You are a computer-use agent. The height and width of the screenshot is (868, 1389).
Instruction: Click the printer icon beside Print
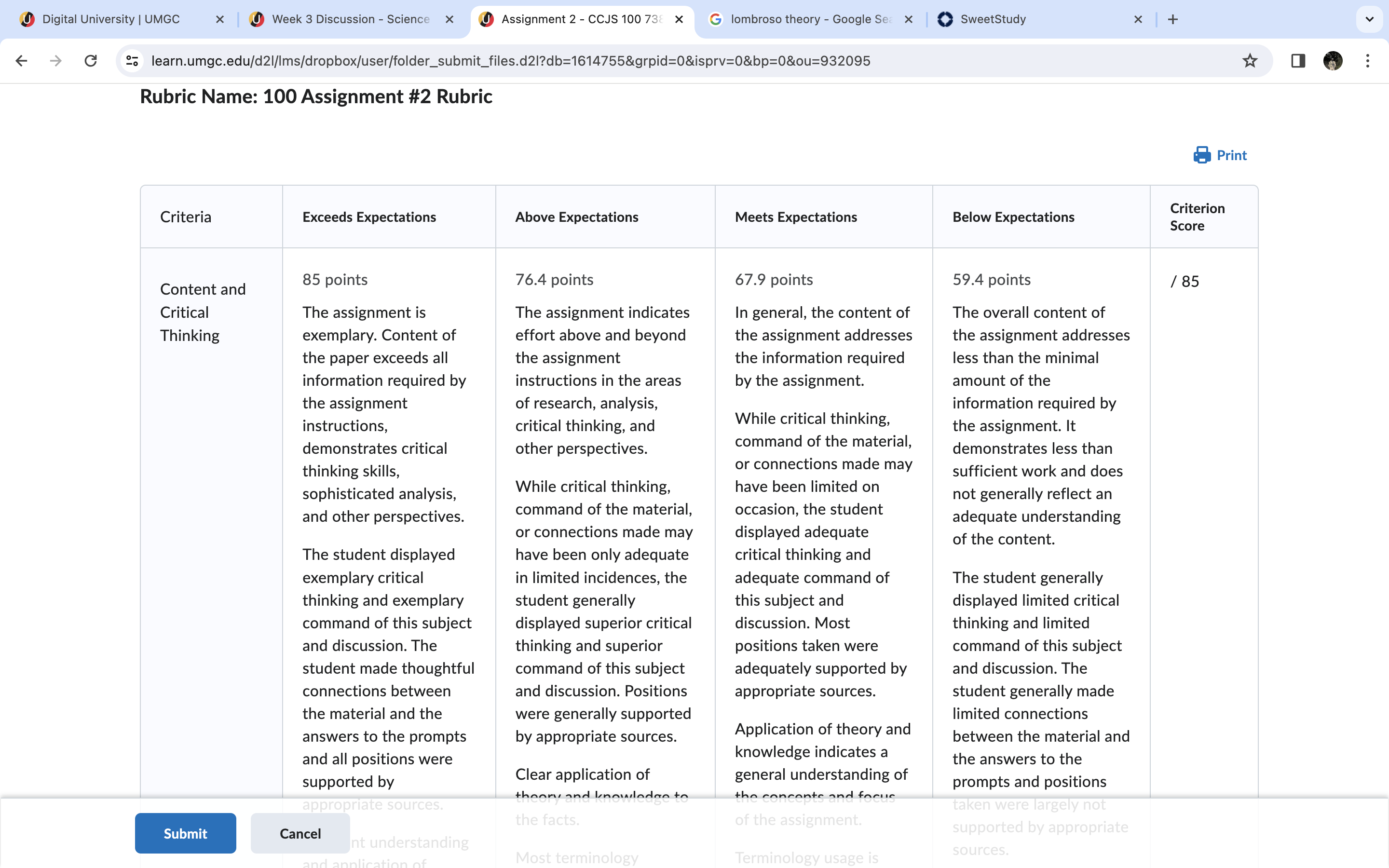(x=1202, y=155)
